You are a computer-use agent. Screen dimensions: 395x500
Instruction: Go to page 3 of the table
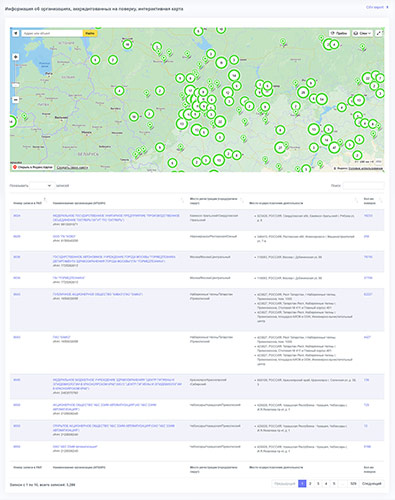pos(318,484)
